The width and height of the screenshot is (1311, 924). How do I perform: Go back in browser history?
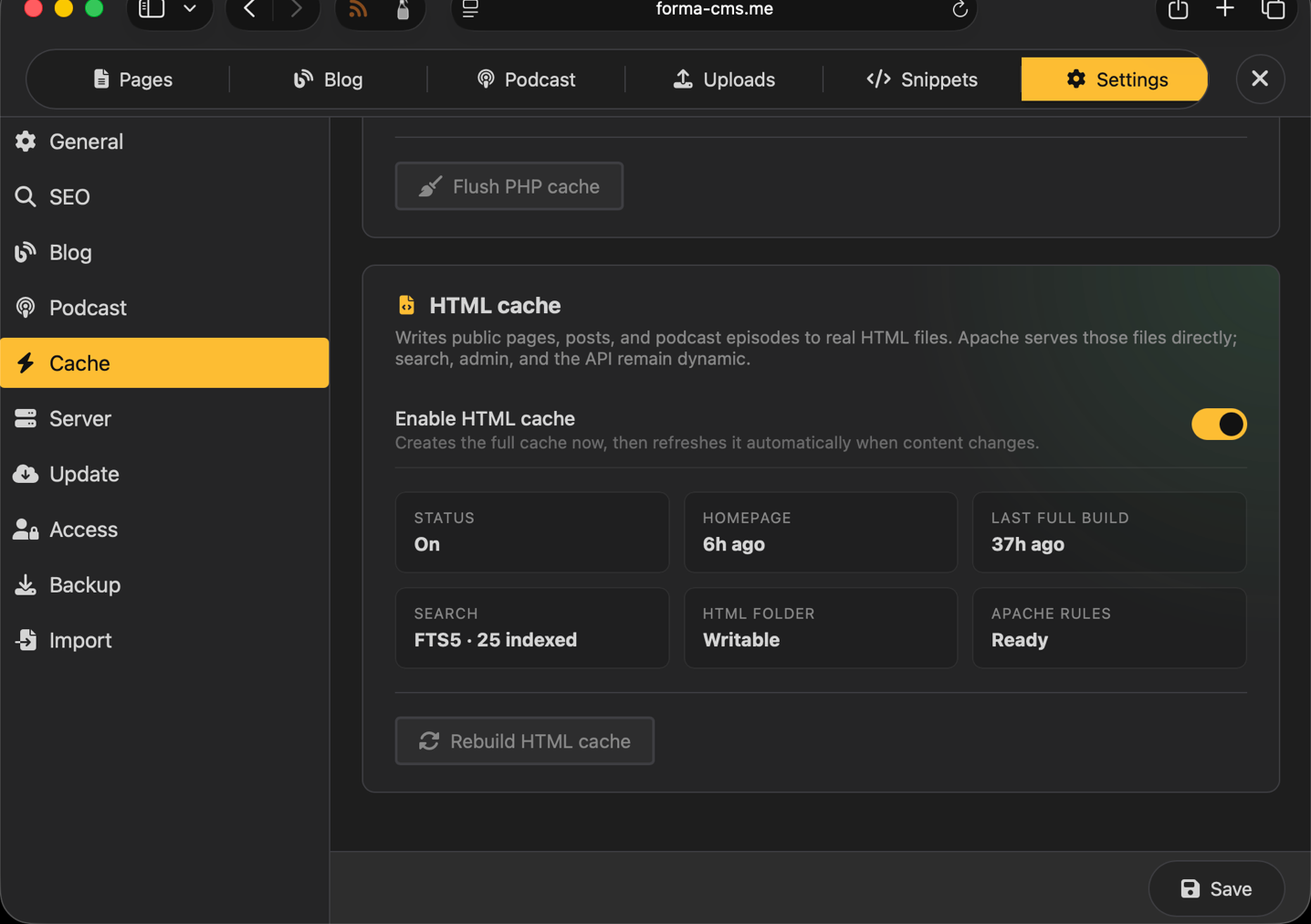pyautogui.click(x=249, y=9)
